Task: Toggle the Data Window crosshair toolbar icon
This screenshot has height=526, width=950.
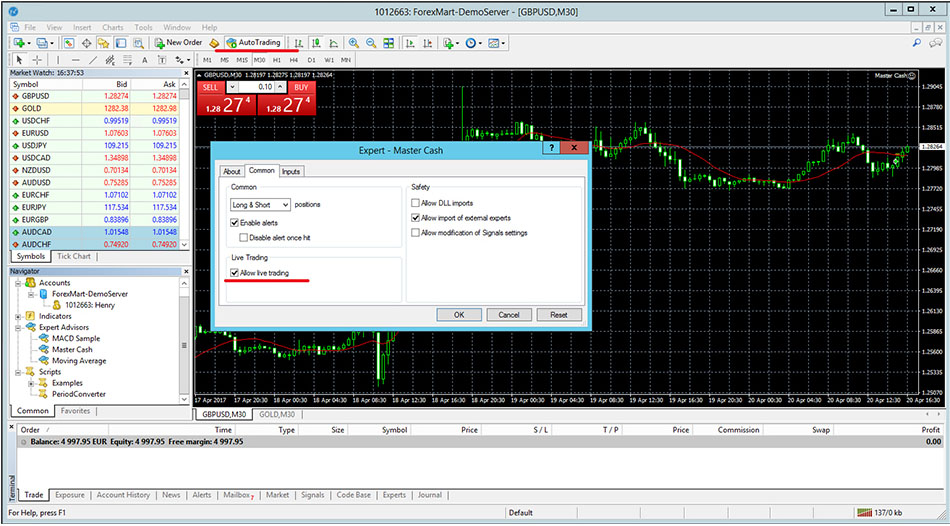Action: 86,43
